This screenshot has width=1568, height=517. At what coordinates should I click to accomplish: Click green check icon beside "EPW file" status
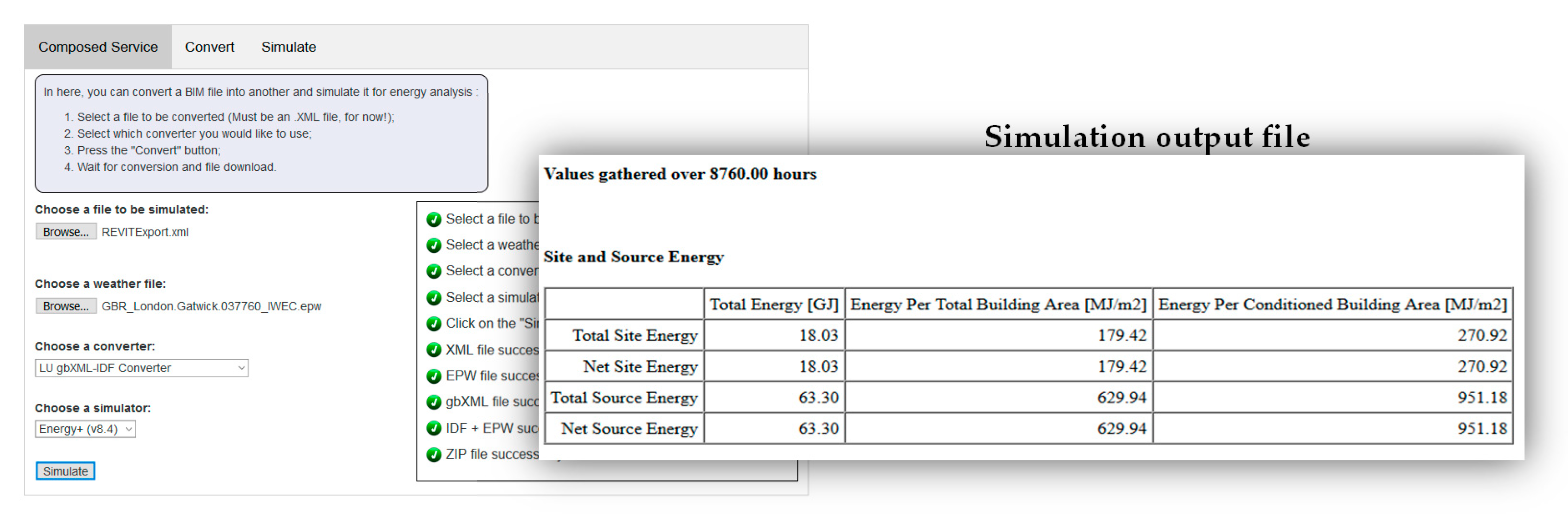coord(433,376)
